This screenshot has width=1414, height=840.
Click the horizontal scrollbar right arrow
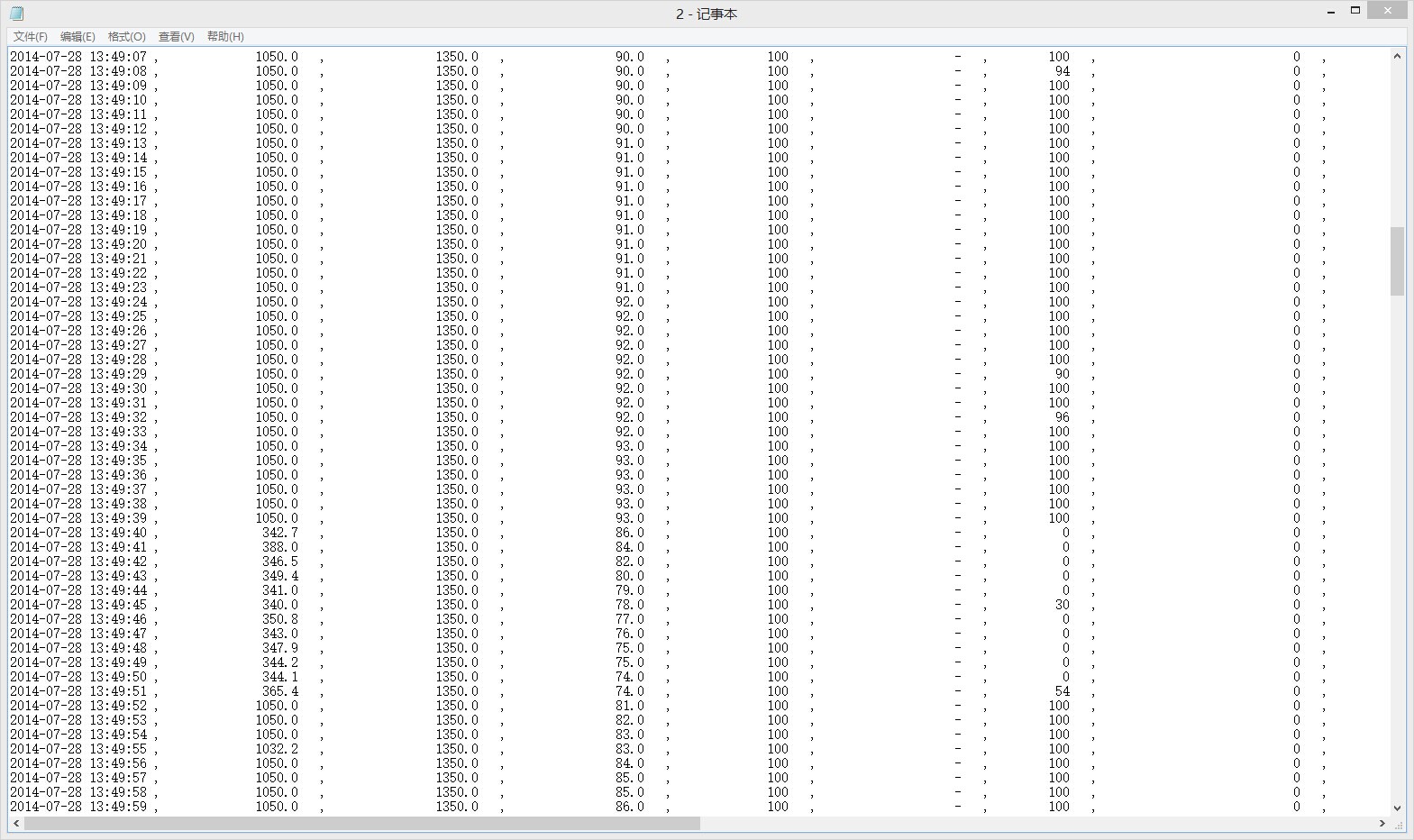pyautogui.click(x=1382, y=824)
